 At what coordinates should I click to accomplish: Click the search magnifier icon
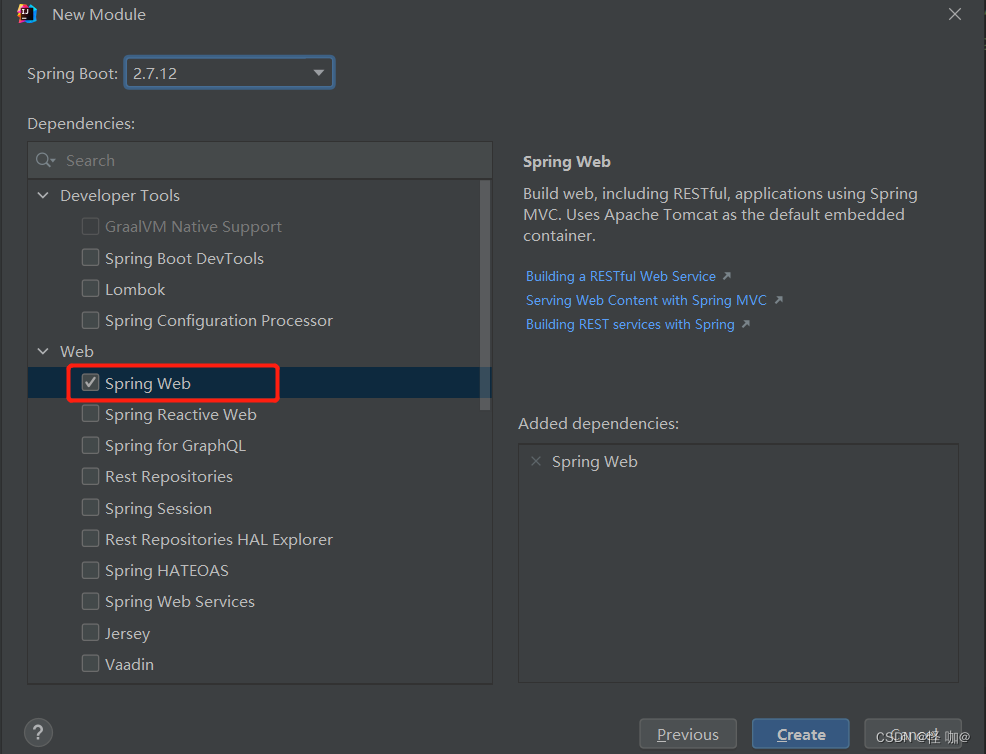click(45, 160)
